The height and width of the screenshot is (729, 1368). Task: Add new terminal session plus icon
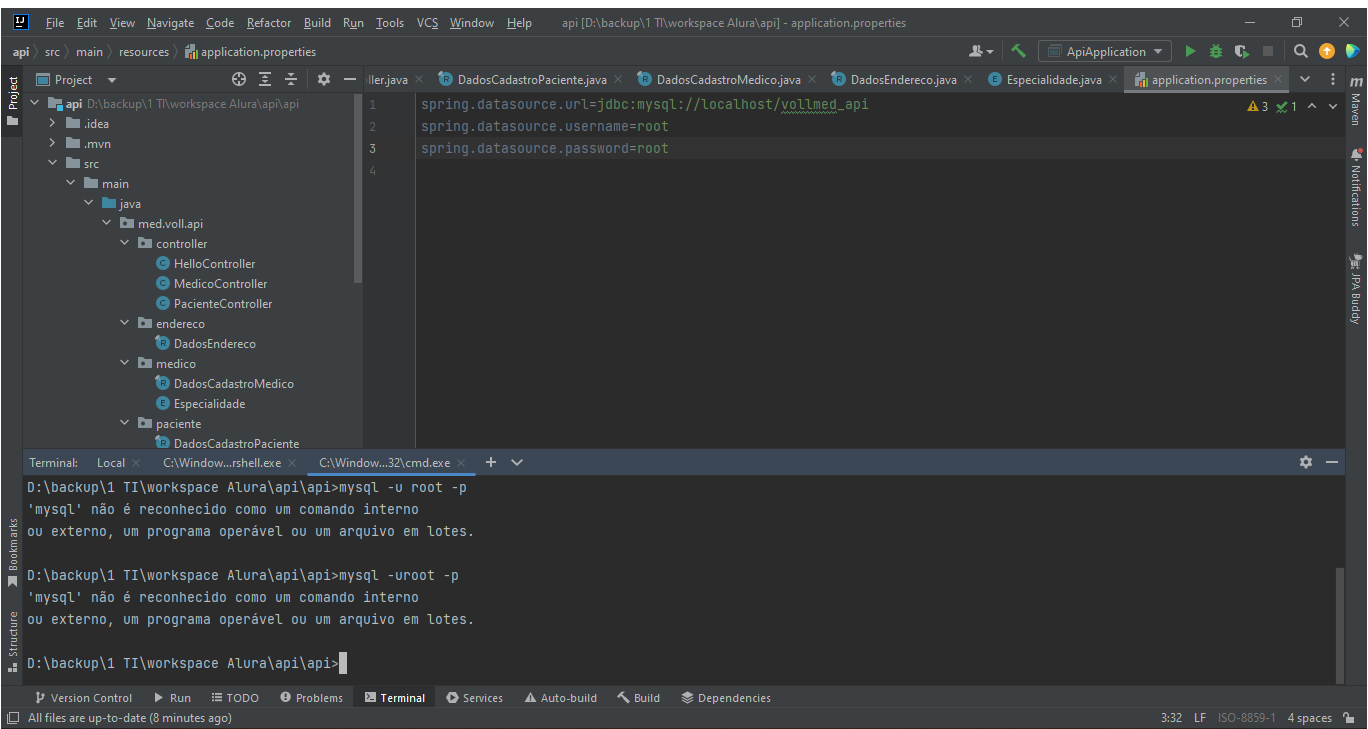click(x=490, y=462)
